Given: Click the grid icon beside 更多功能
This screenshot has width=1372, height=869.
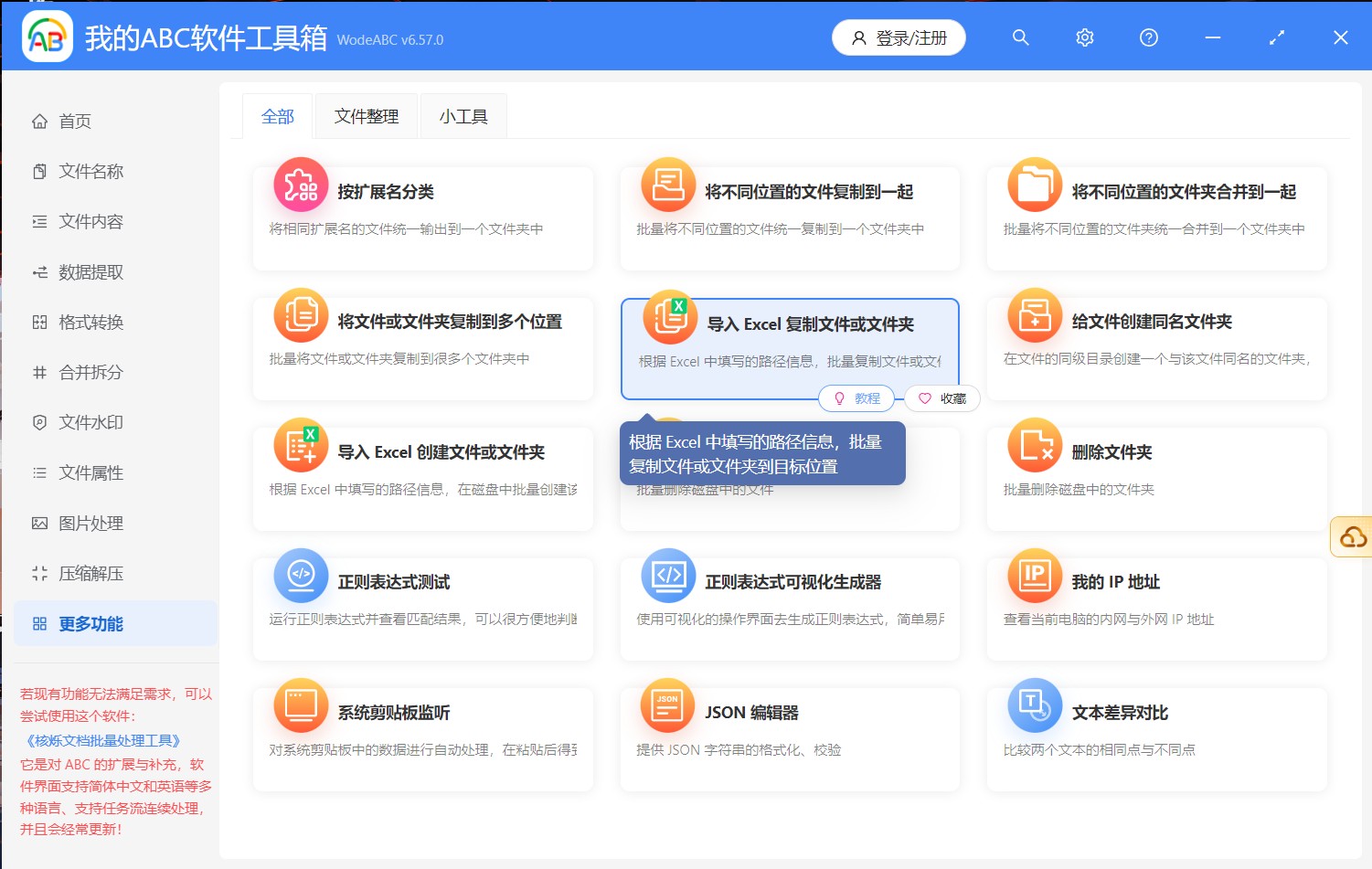Looking at the screenshot, I should coord(39,624).
